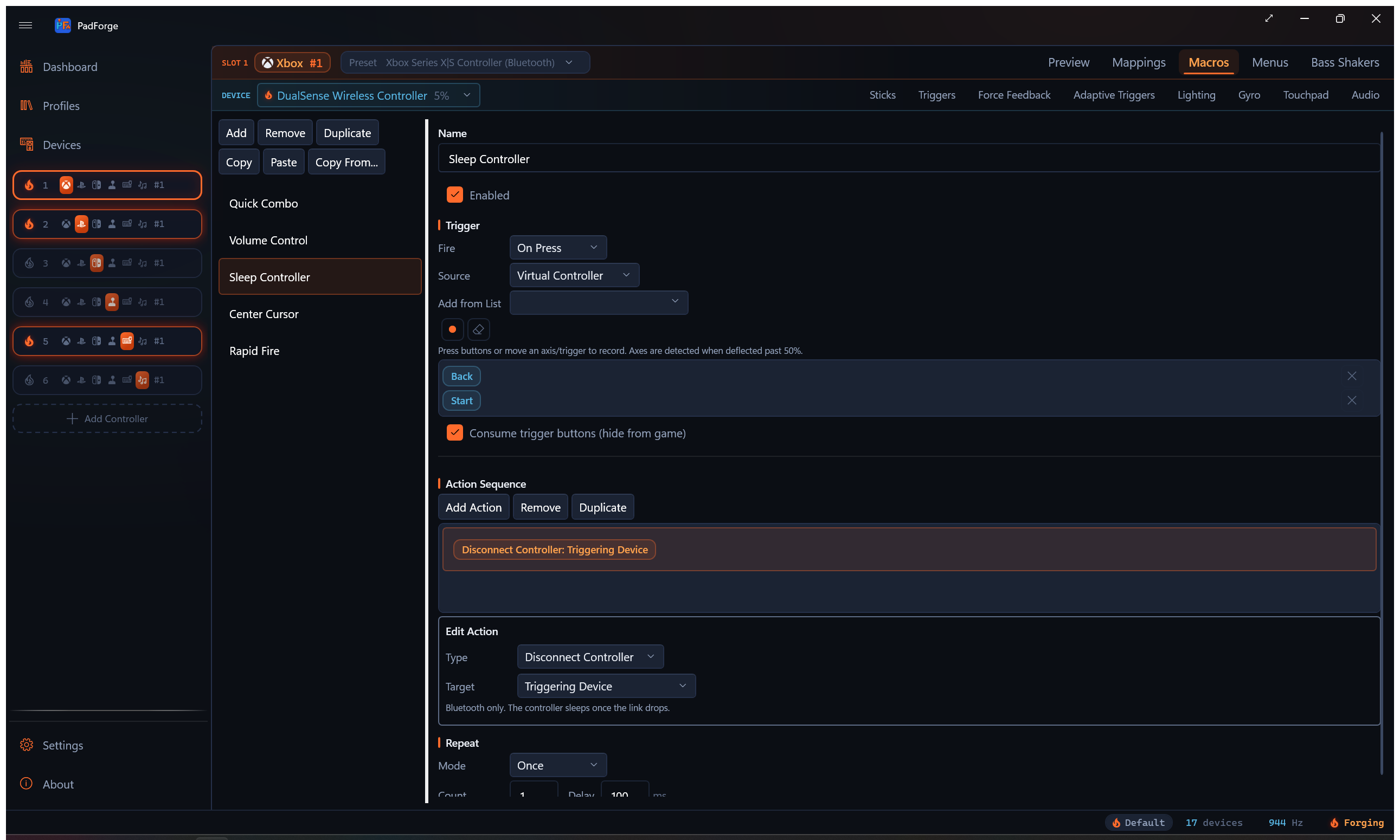Select the Rapid Fire macro
The width and height of the screenshot is (1400, 840).
click(320, 351)
